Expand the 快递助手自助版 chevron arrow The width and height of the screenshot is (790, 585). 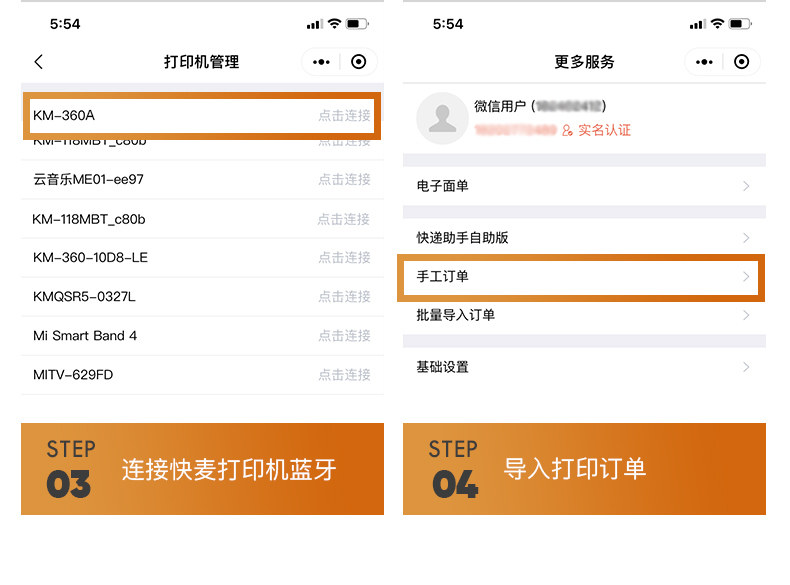coord(746,238)
